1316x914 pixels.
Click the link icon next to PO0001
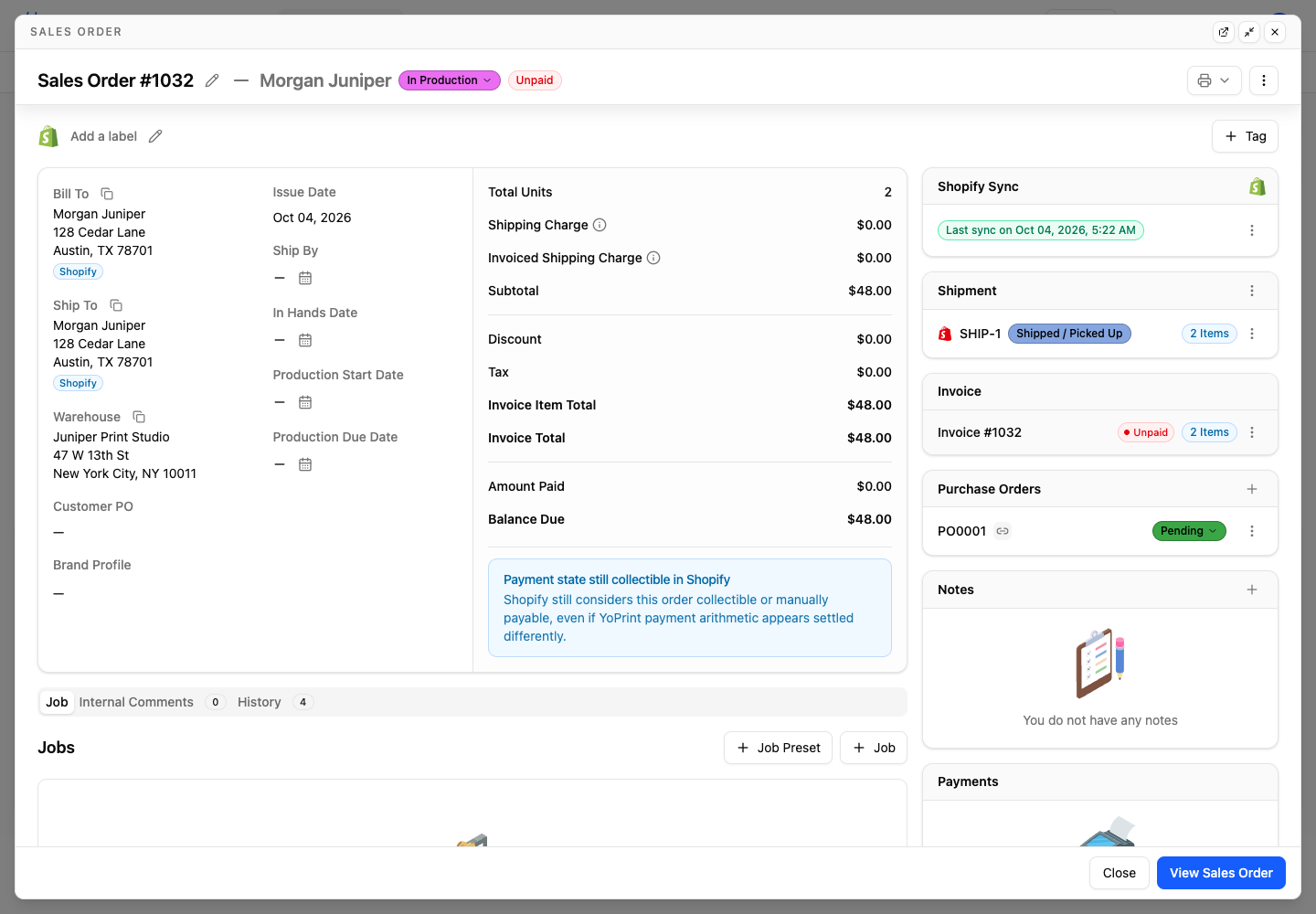[x=1003, y=531]
